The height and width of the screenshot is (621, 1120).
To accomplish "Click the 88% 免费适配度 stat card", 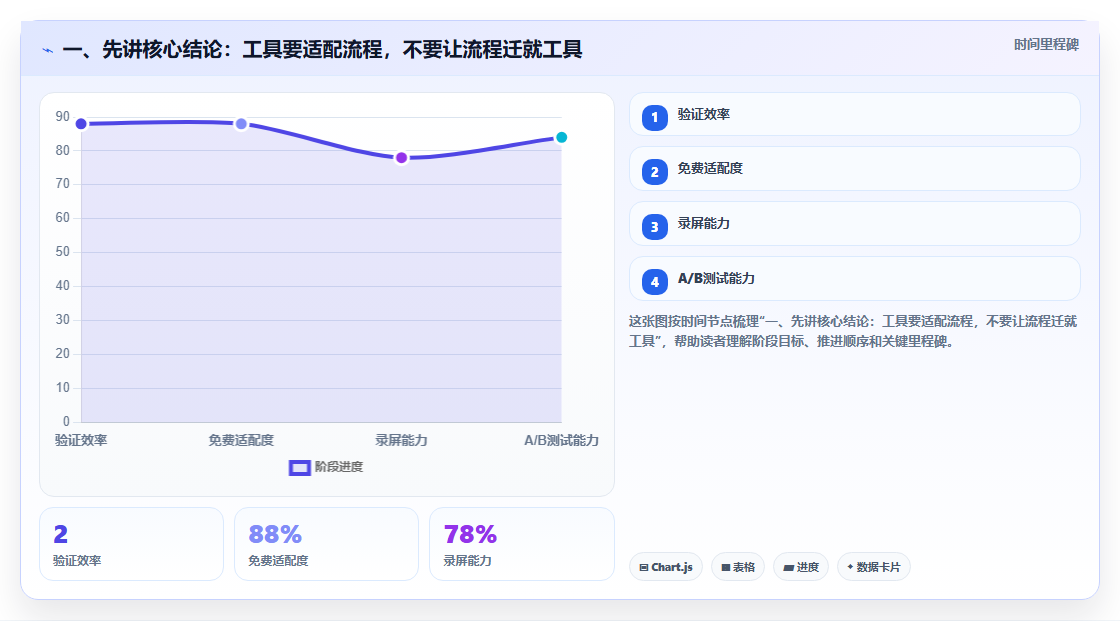I will pyautogui.click(x=326, y=544).
